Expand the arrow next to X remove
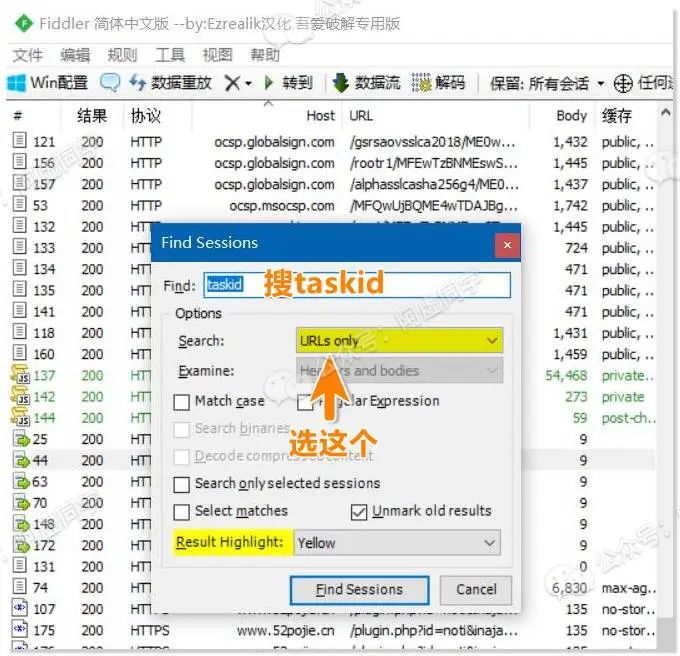The image size is (680, 656). pos(248,83)
